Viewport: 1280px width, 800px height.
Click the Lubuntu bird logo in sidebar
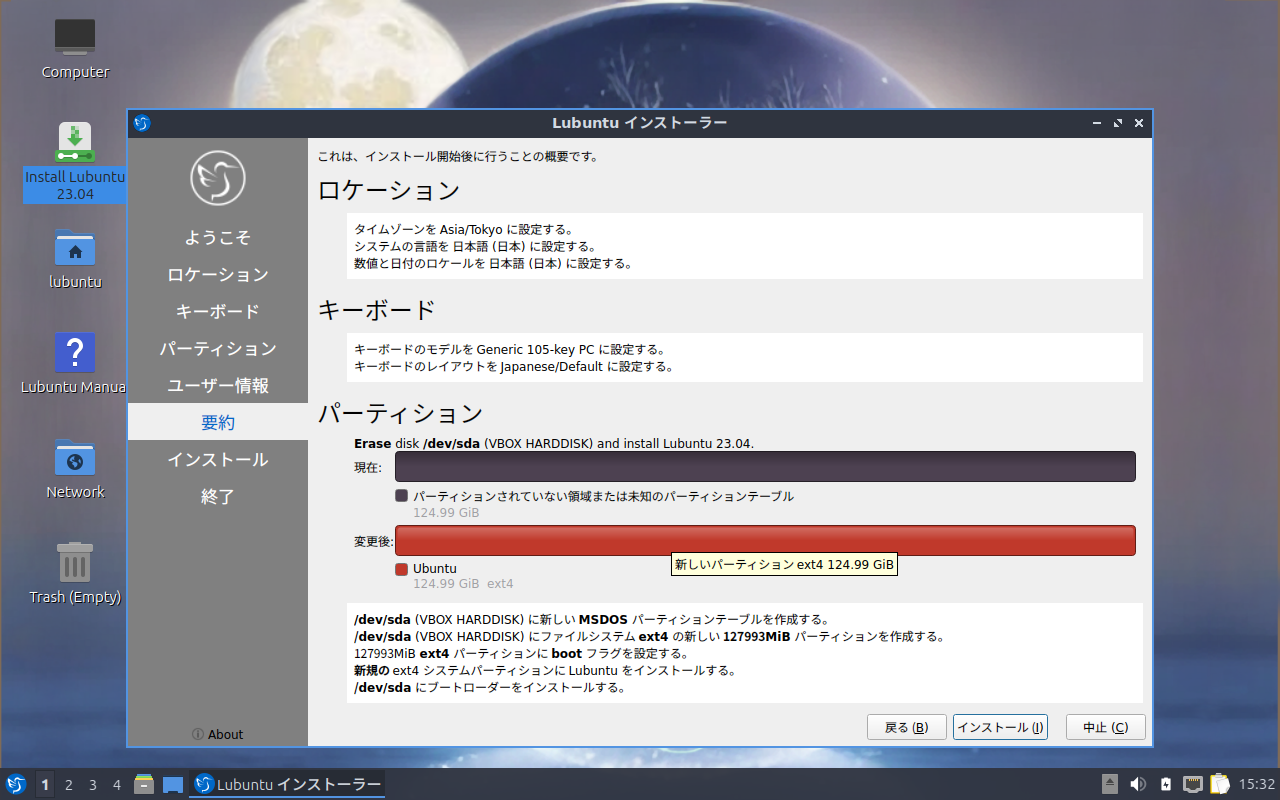pyautogui.click(x=218, y=178)
